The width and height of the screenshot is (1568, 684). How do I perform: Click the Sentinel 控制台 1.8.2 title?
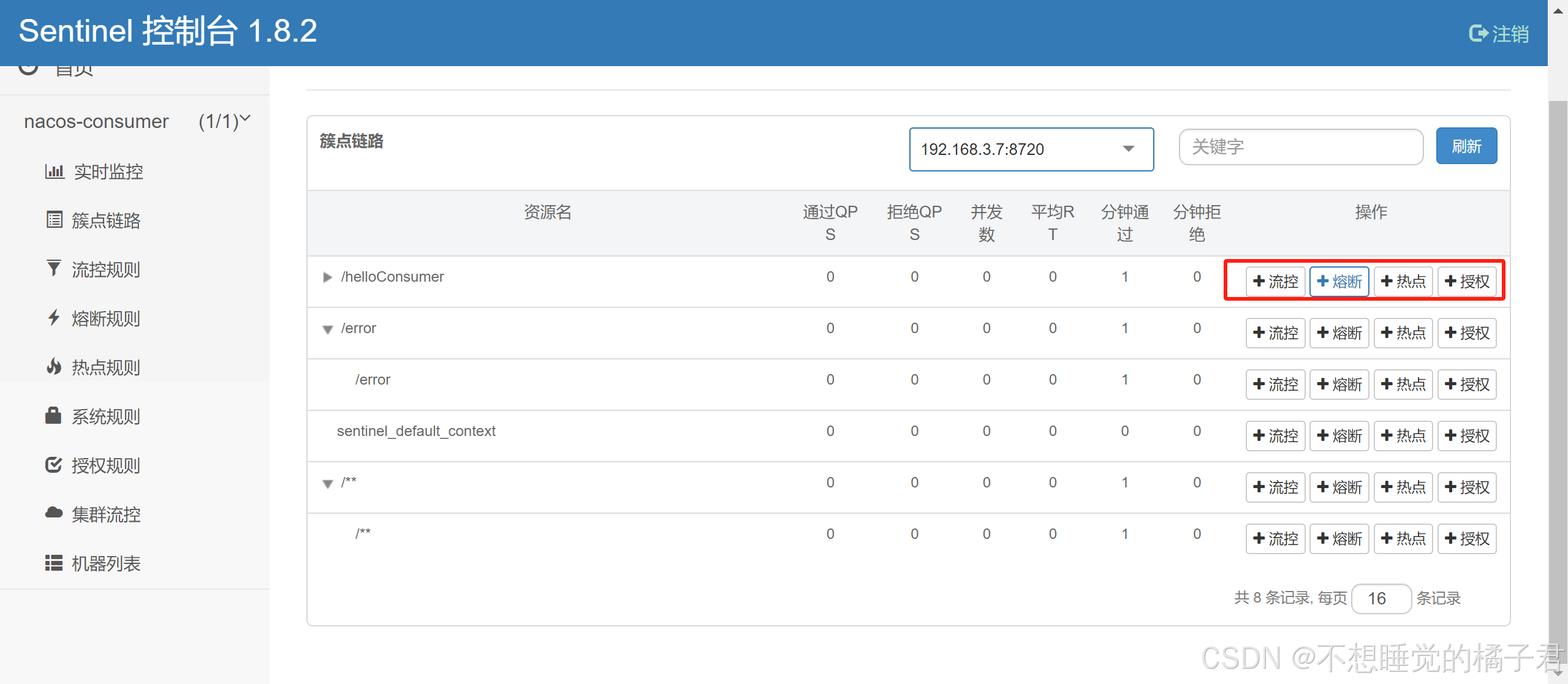click(168, 31)
